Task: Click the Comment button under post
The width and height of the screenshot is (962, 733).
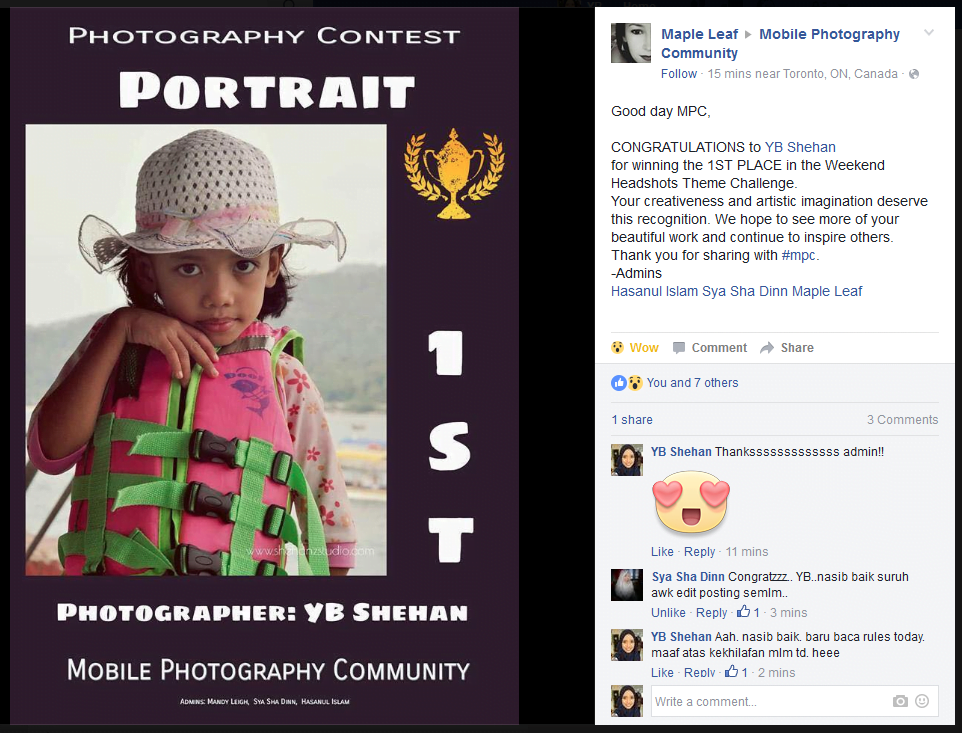Action: 710,348
